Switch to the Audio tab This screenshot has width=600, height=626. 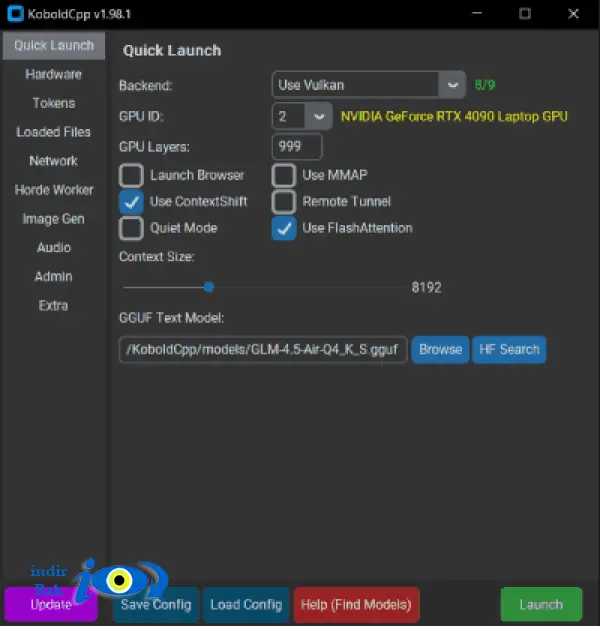click(53, 248)
